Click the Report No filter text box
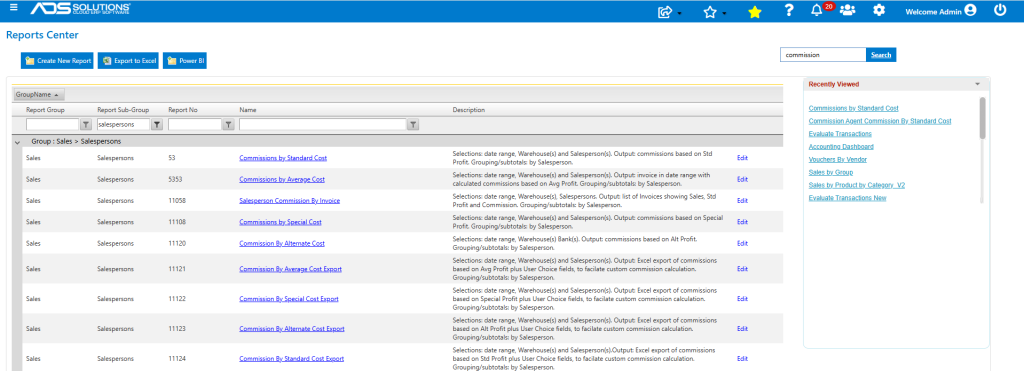 point(195,124)
